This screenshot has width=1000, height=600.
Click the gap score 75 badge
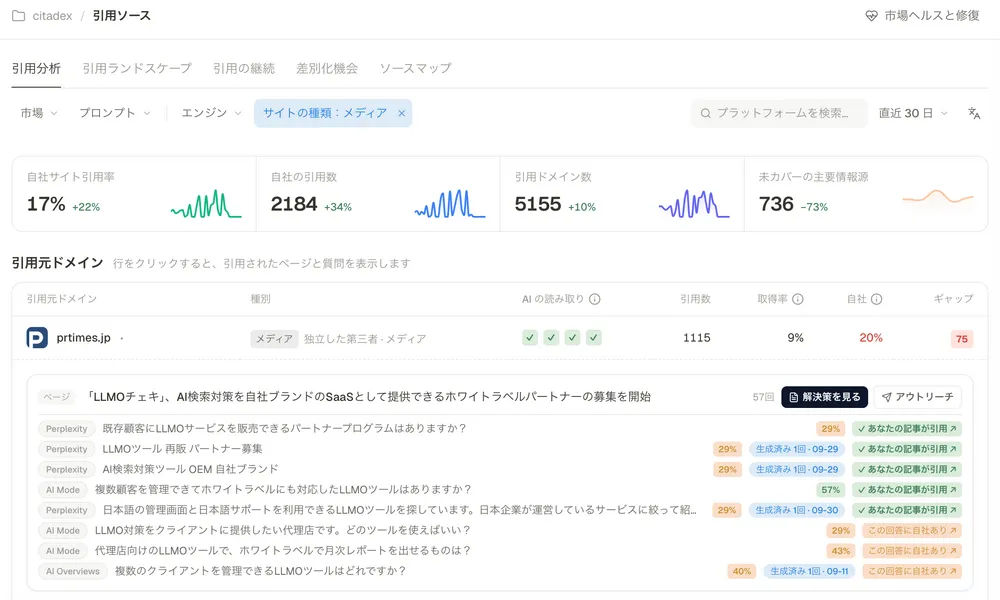pos(962,339)
